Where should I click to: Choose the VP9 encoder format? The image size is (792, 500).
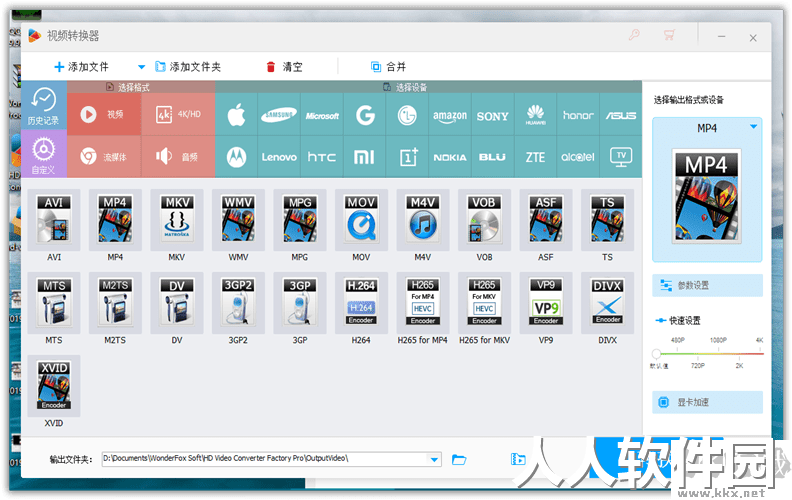[546, 303]
